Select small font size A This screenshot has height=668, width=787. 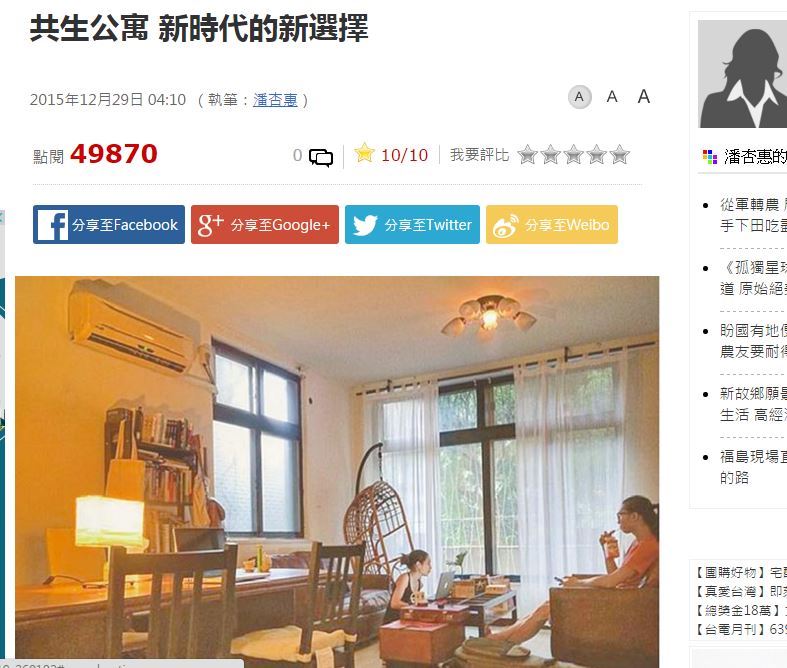click(x=579, y=97)
